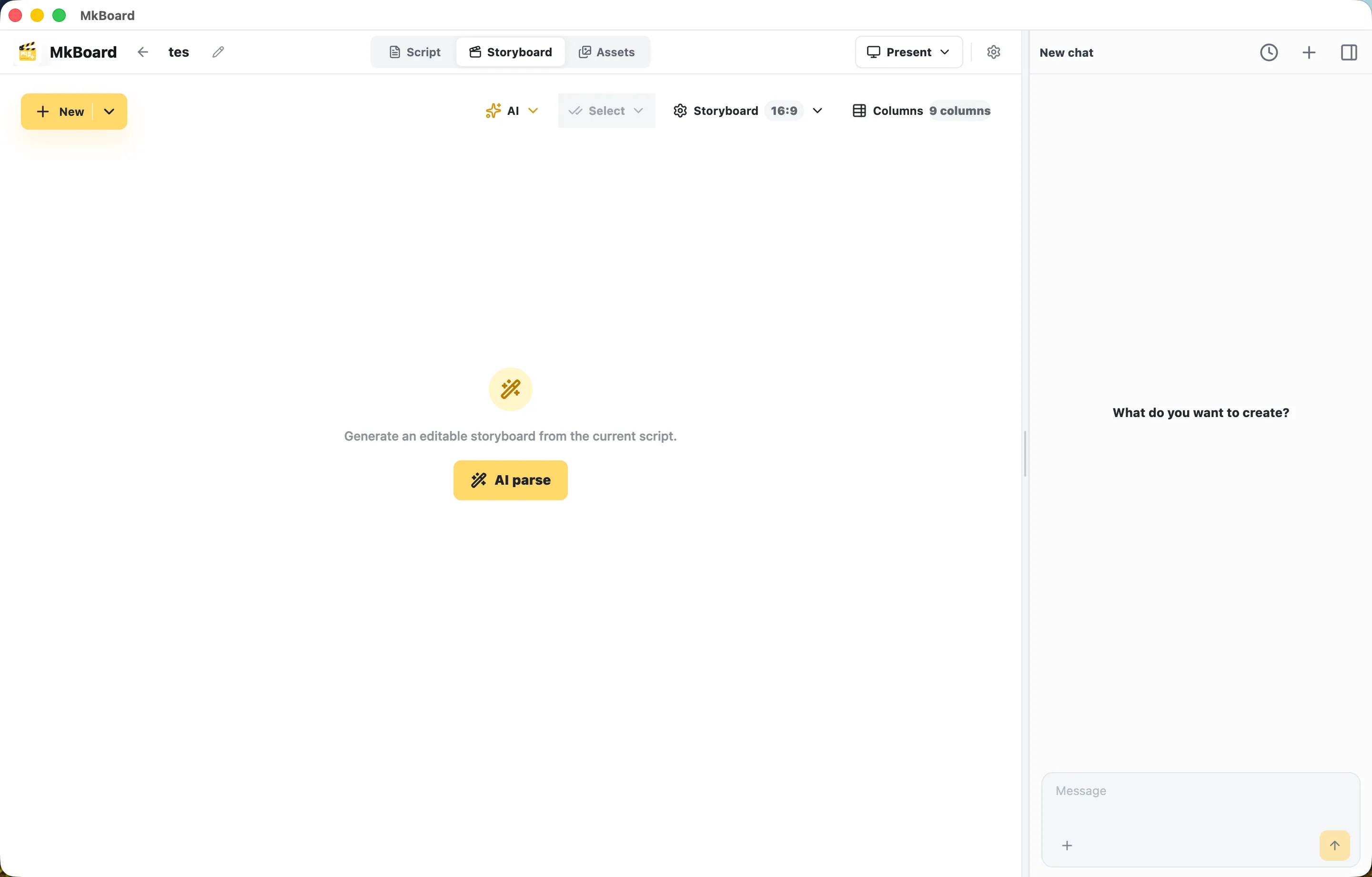Screen dimensions: 1372x877
Task: Click the magic wand circle icon
Action: click(511, 389)
